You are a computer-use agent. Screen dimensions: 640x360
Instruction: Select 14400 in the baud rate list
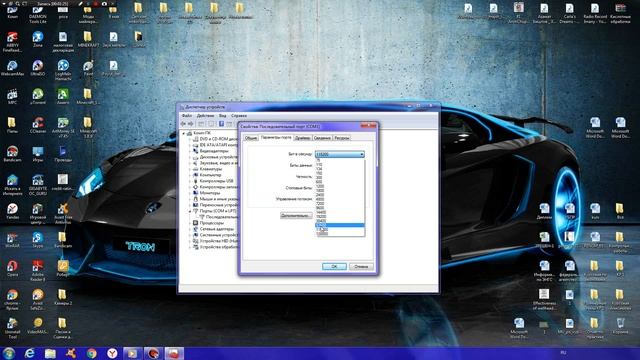click(x=340, y=212)
